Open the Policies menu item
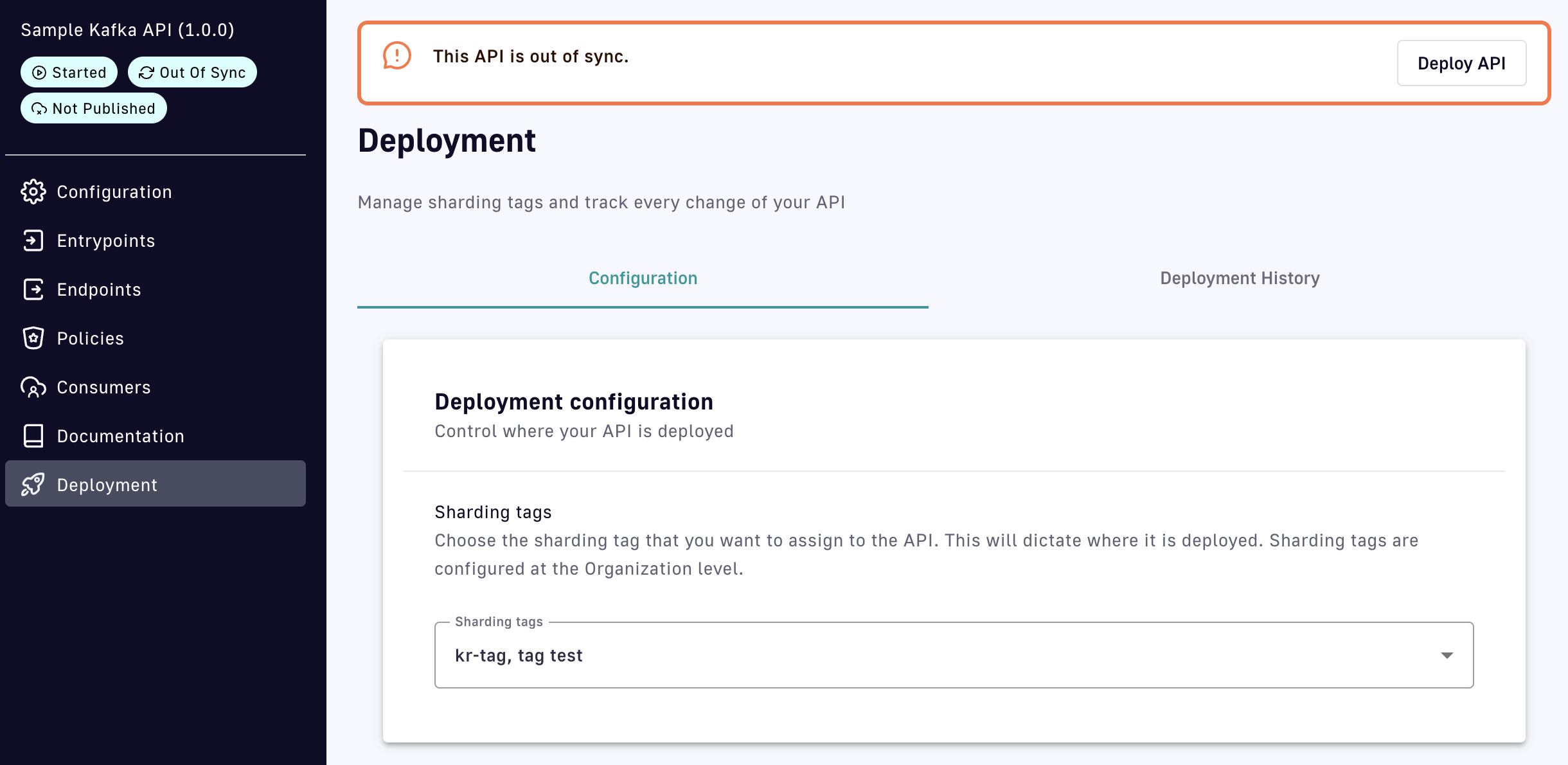The height and width of the screenshot is (765, 1568). tap(90, 338)
